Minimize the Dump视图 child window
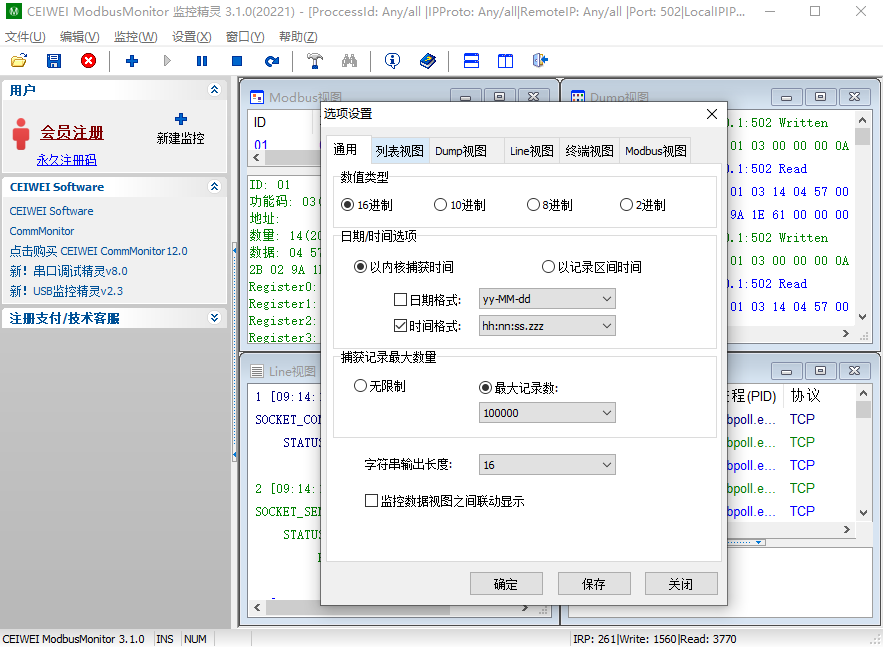 [787, 97]
